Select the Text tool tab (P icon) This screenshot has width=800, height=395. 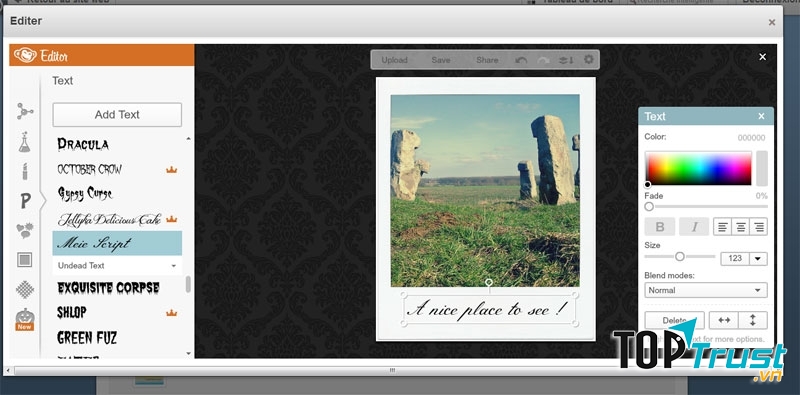click(x=26, y=202)
